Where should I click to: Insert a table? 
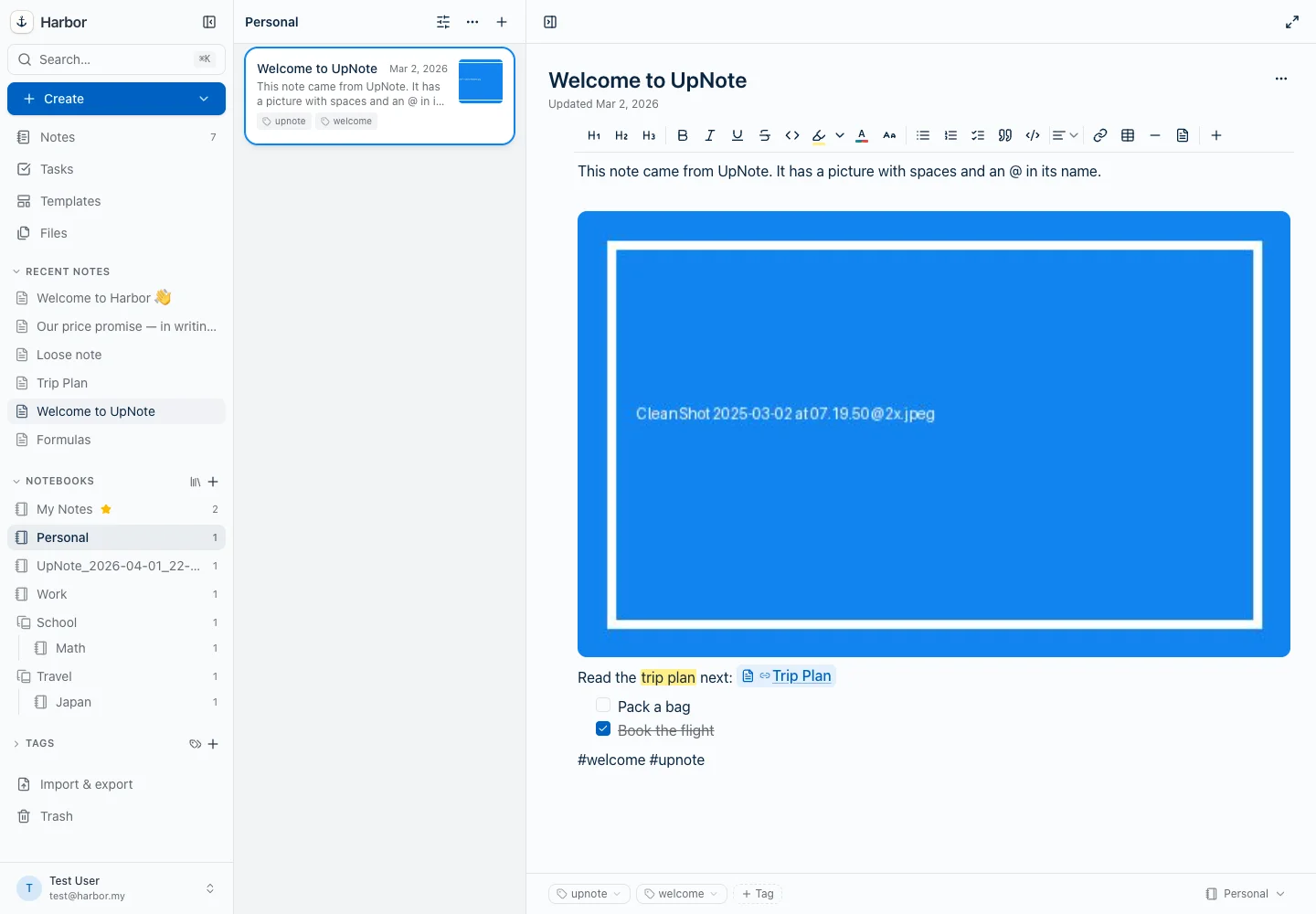coord(1128,135)
